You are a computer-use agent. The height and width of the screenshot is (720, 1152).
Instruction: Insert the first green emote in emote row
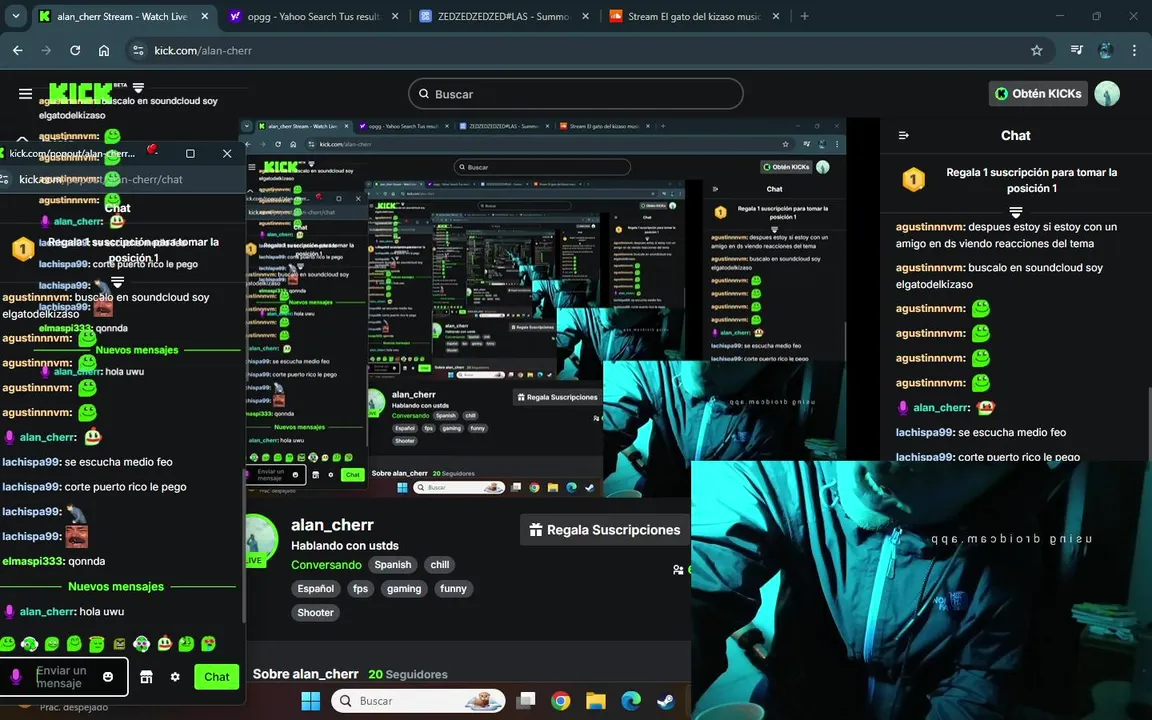tap(7, 644)
